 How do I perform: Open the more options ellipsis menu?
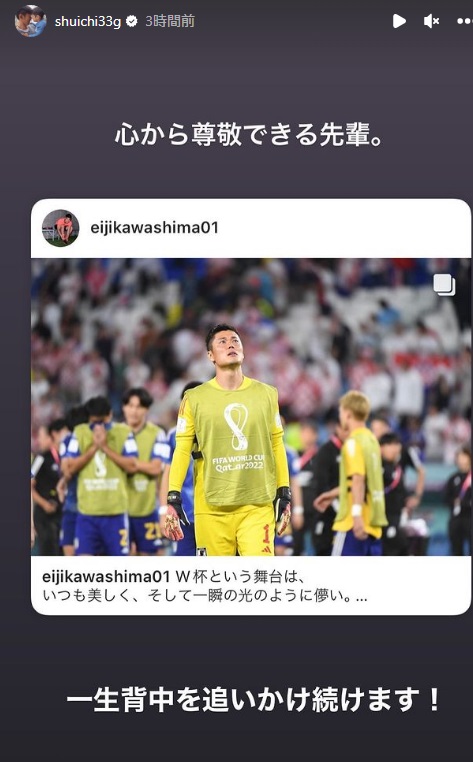[465, 21]
